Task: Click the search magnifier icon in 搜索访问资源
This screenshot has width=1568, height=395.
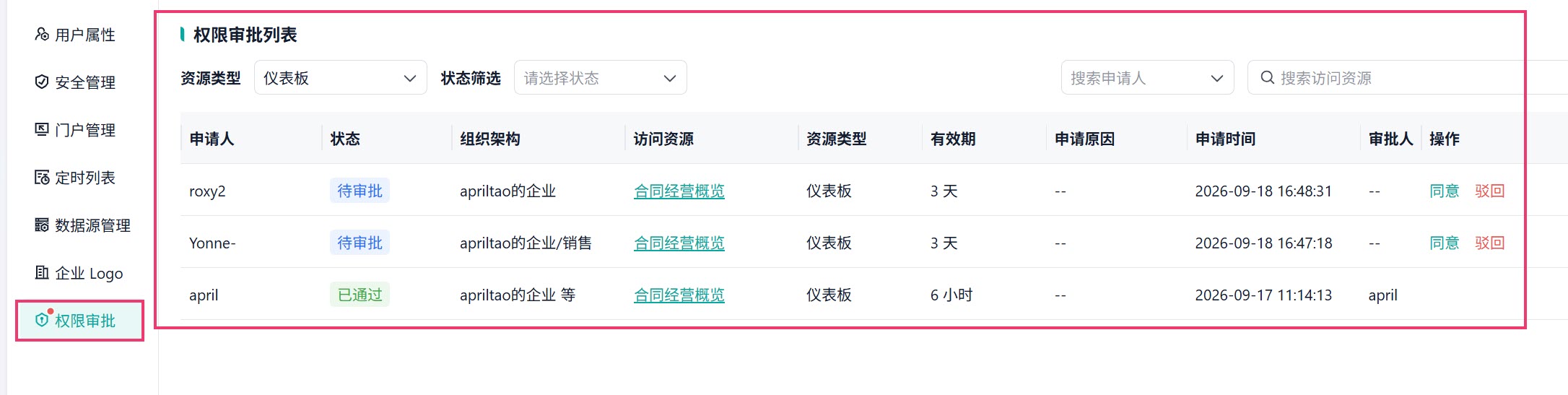Action: point(1267,78)
